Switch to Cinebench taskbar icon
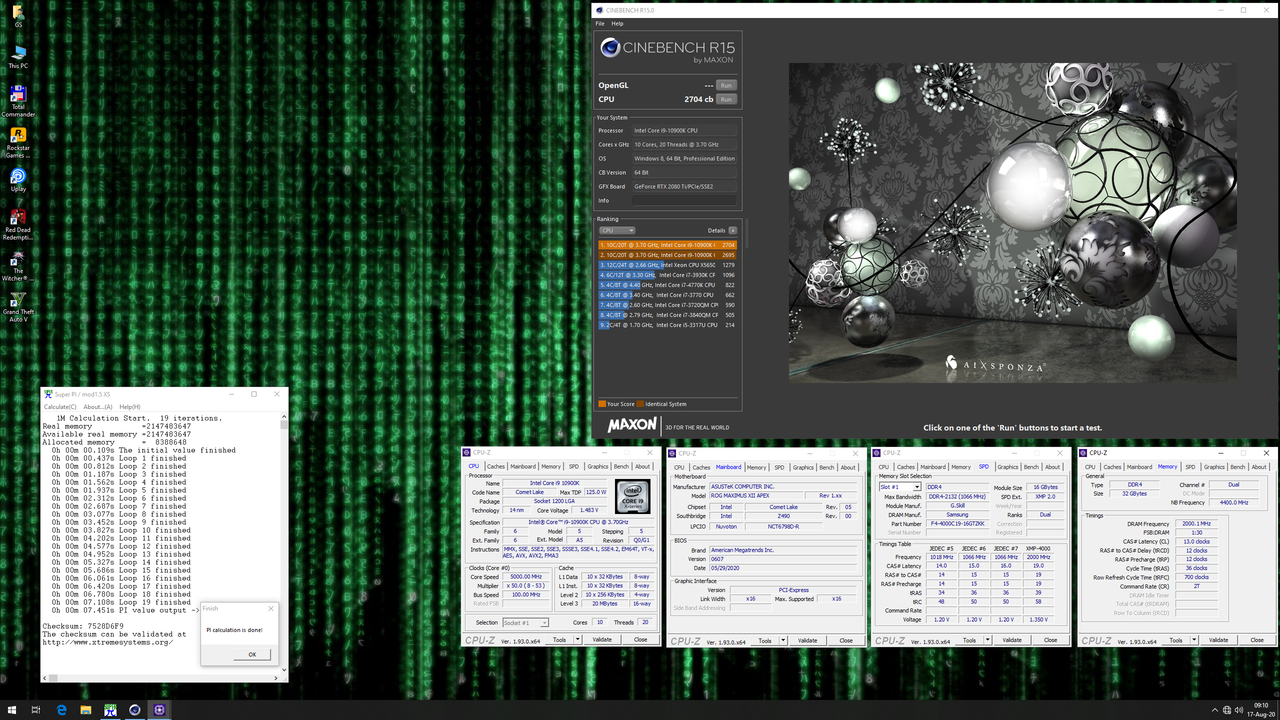Image resolution: width=1280 pixels, height=720 pixels. 135,710
